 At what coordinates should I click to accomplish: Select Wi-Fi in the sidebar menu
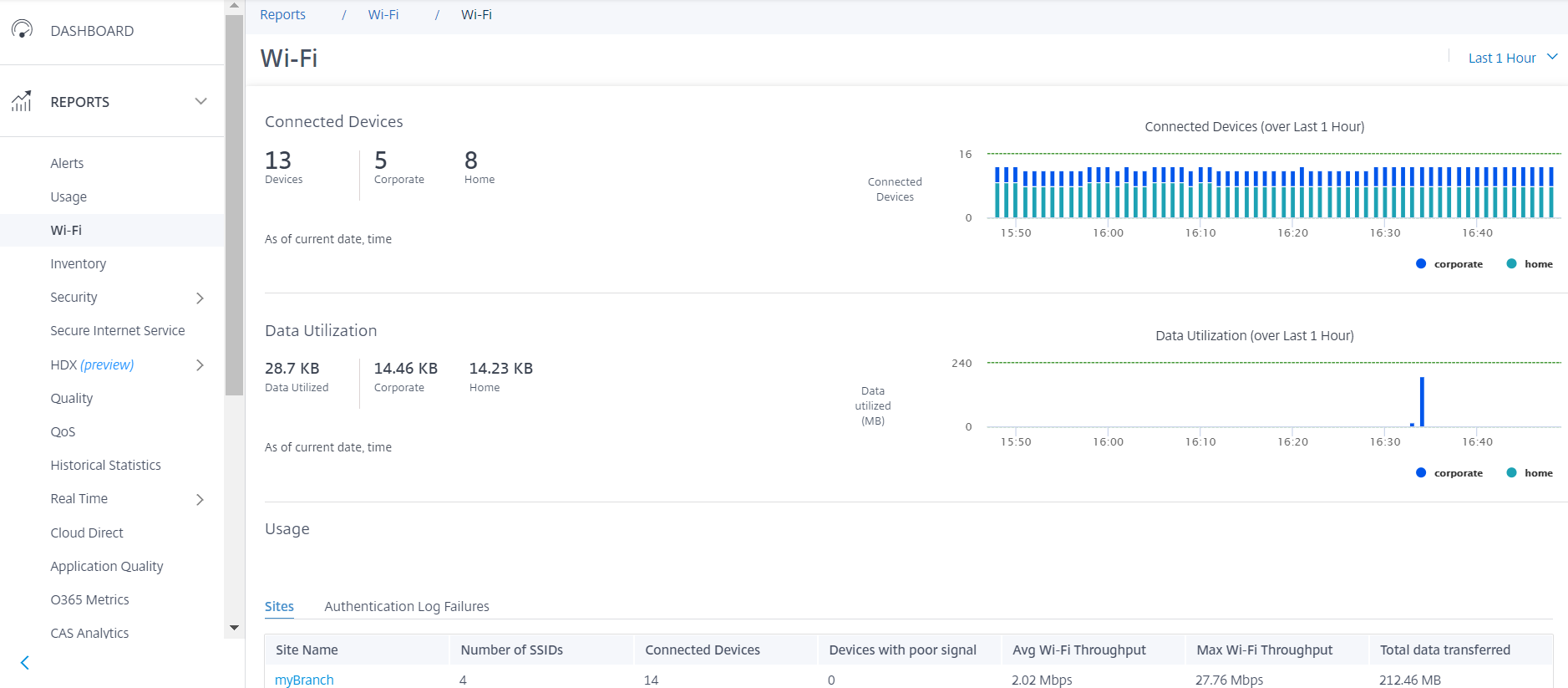(112, 230)
